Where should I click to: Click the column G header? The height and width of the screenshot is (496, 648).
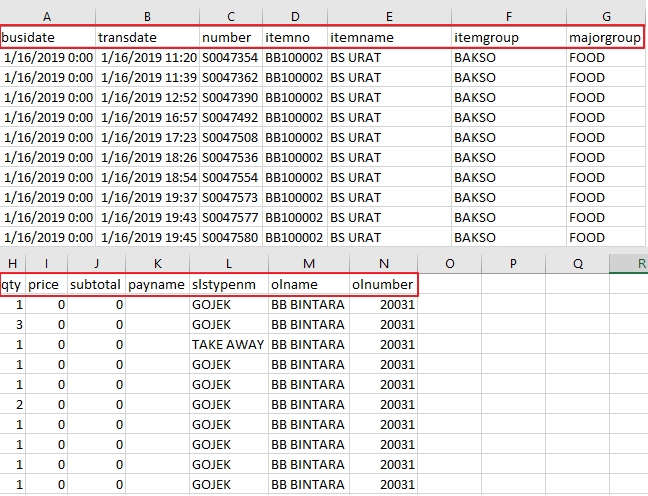point(605,16)
